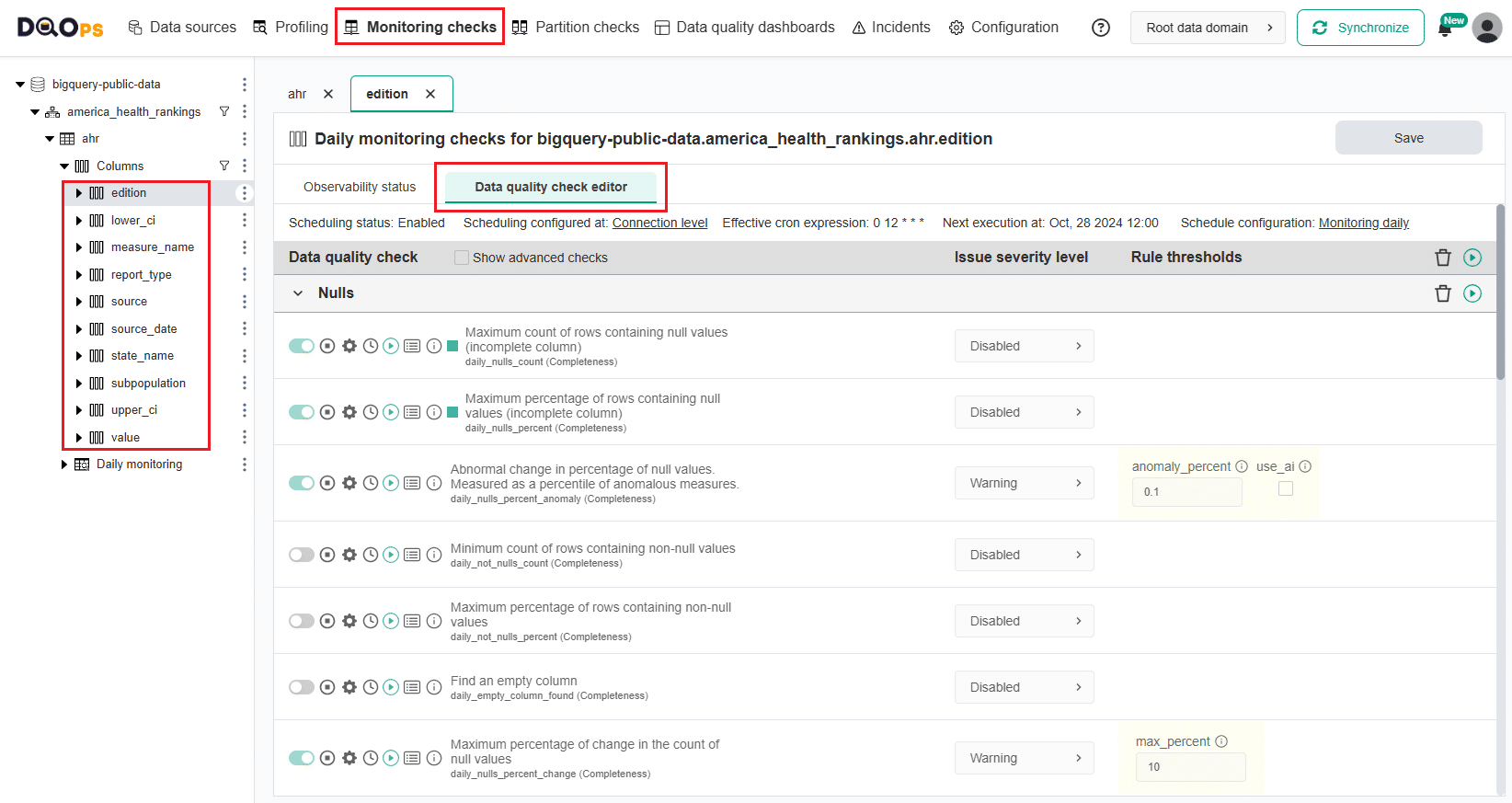Go to Partition checks

click(x=576, y=28)
